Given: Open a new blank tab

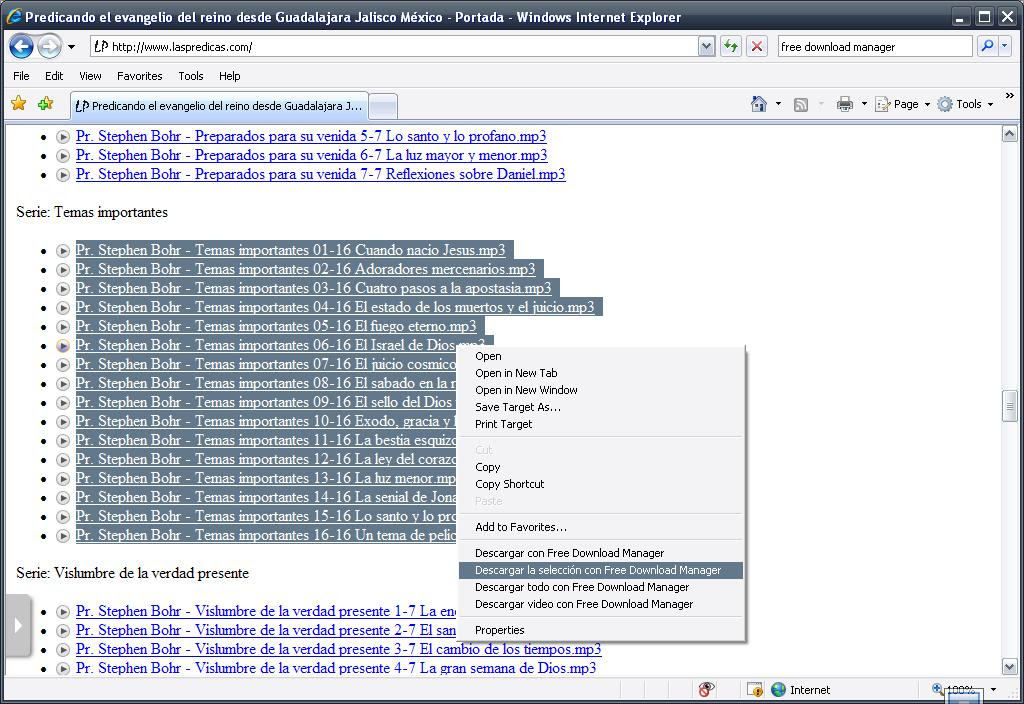Looking at the screenshot, I should click(x=383, y=106).
